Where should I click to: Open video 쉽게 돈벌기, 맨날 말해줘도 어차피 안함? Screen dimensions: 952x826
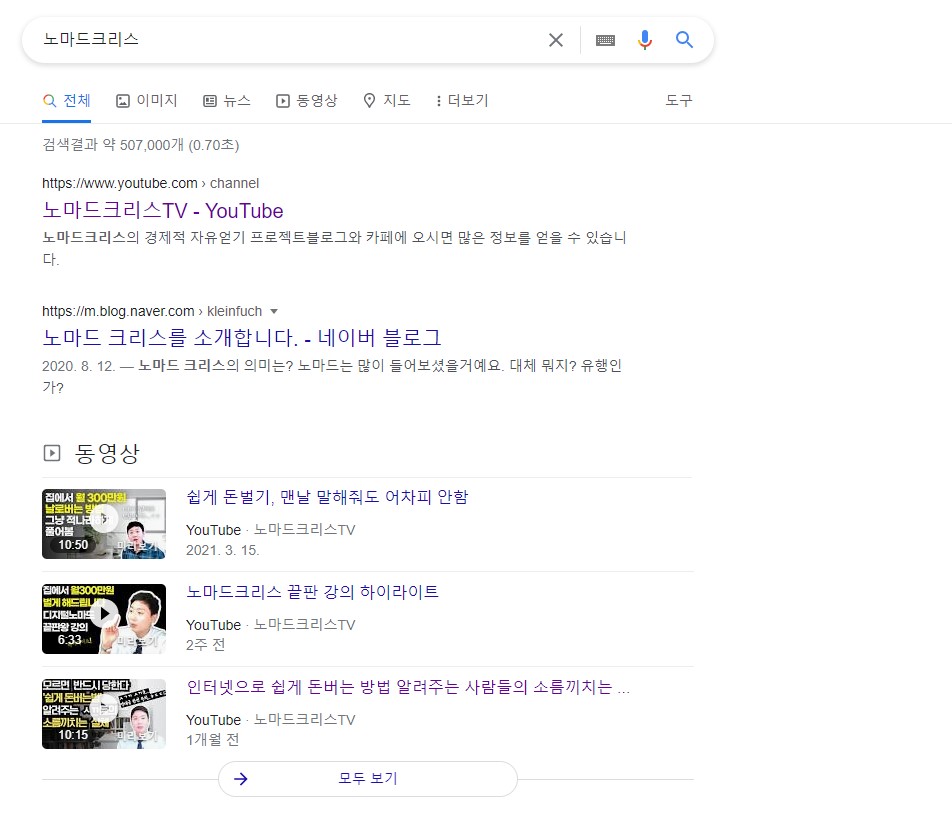(327, 497)
